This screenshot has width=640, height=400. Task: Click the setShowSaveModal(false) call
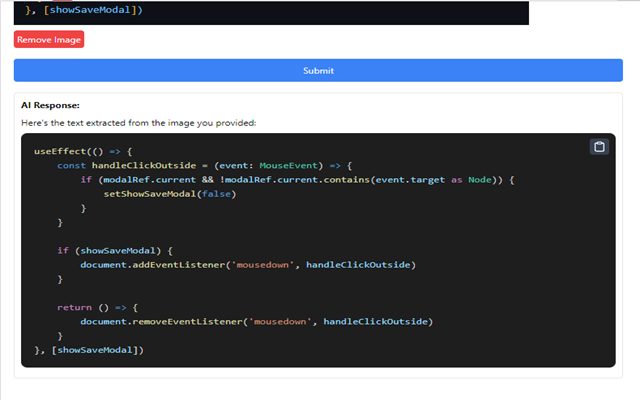(x=169, y=193)
